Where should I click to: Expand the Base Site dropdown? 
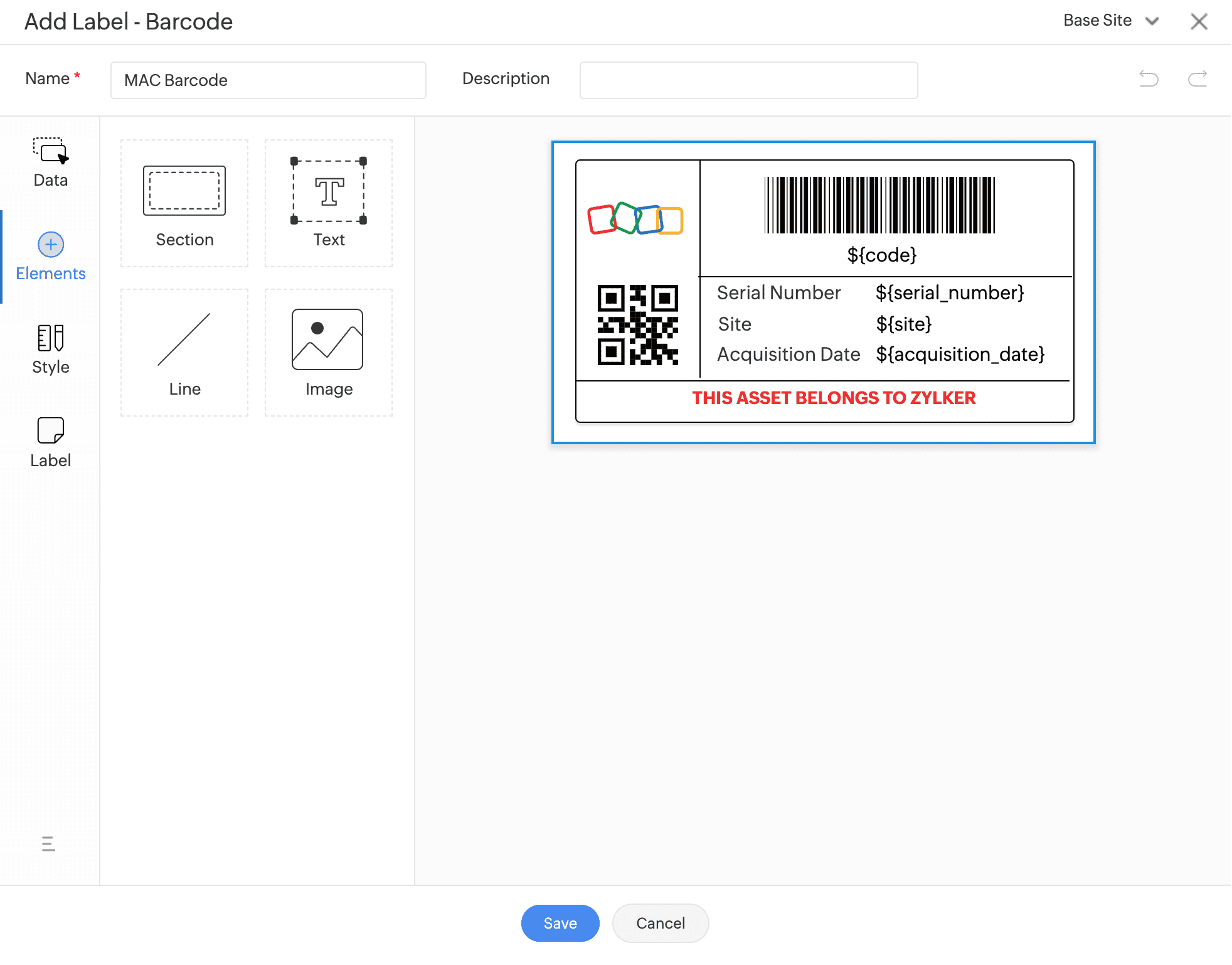click(x=1111, y=21)
